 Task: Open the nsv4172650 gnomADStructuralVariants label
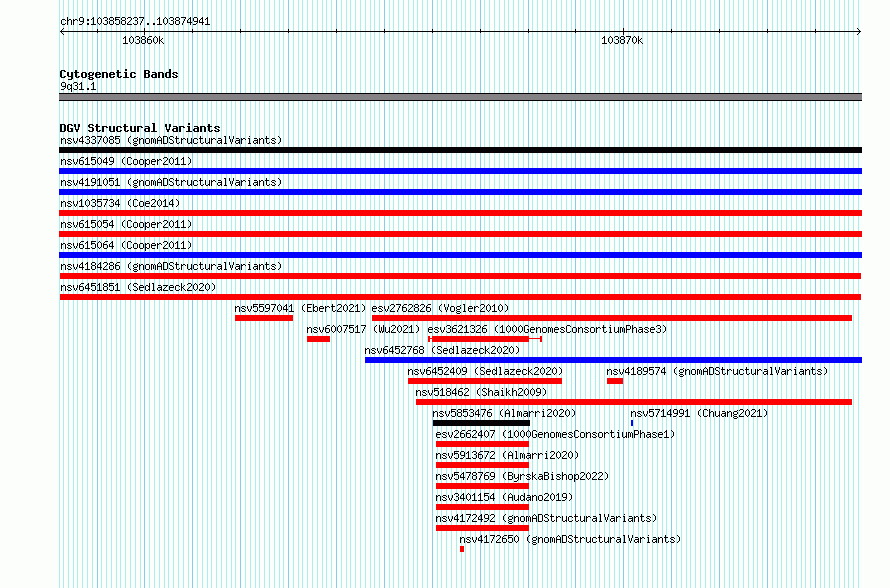tap(570, 539)
